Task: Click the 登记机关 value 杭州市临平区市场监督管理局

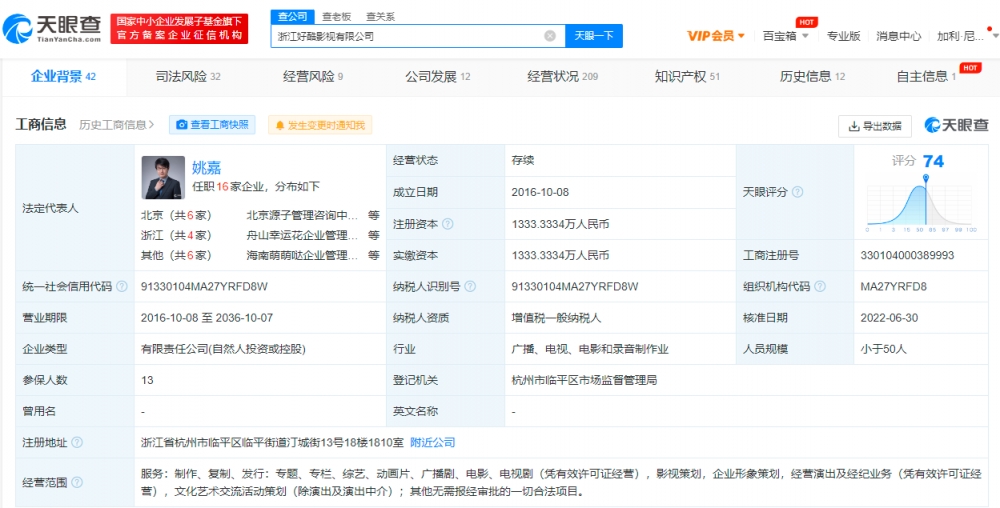Action: tap(584, 381)
